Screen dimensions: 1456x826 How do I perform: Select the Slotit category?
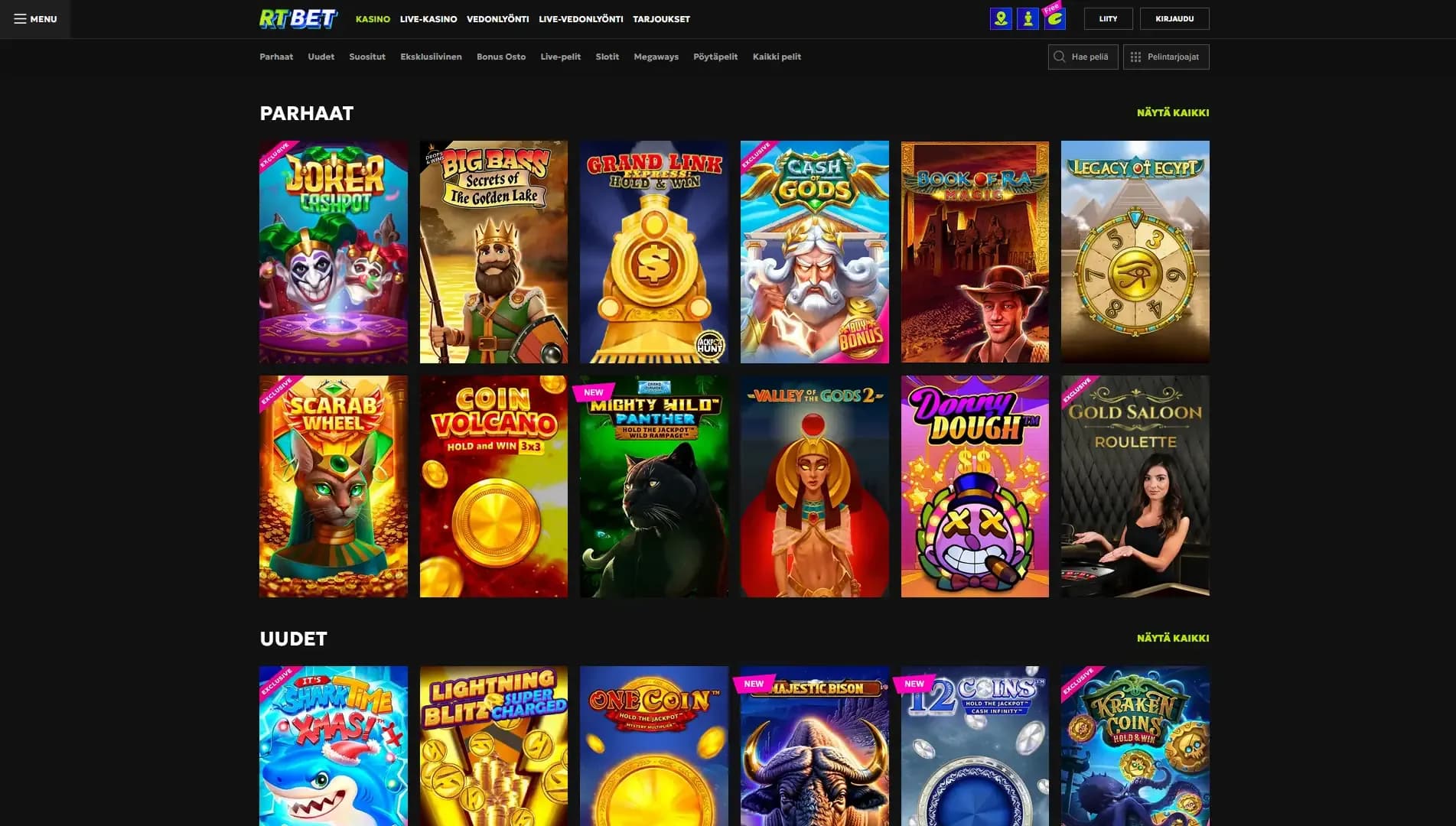(x=607, y=57)
